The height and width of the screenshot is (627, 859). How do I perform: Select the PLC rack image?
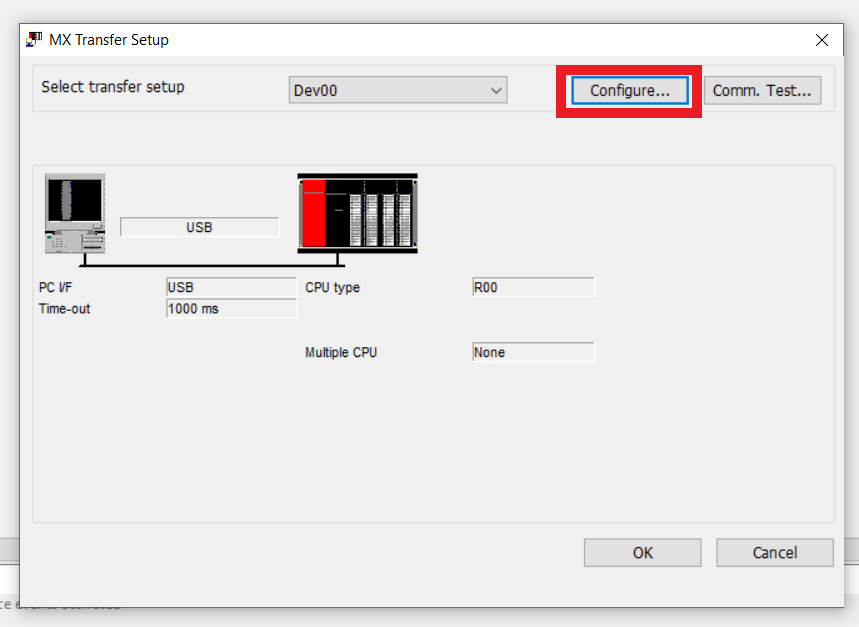pyautogui.click(x=358, y=214)
